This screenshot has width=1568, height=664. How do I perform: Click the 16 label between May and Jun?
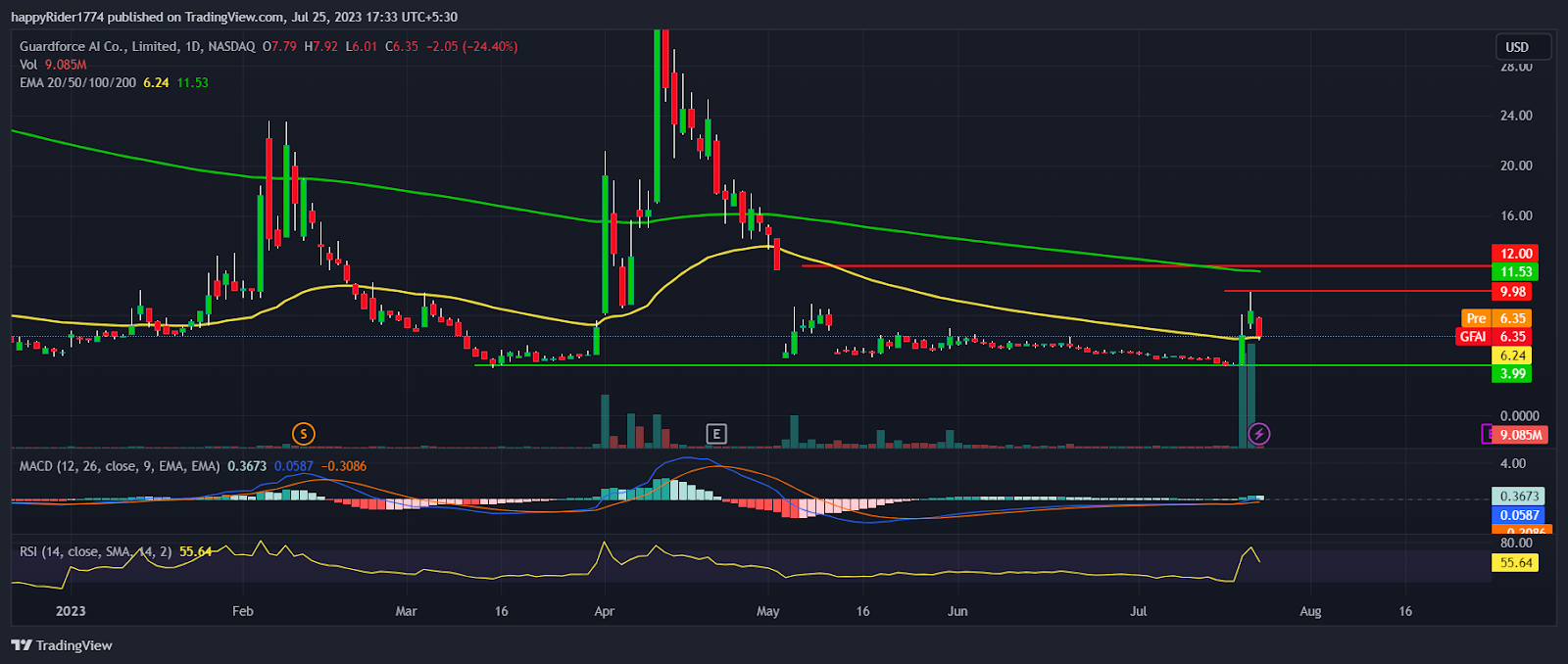pyautogui.click(x=862, y=611)
